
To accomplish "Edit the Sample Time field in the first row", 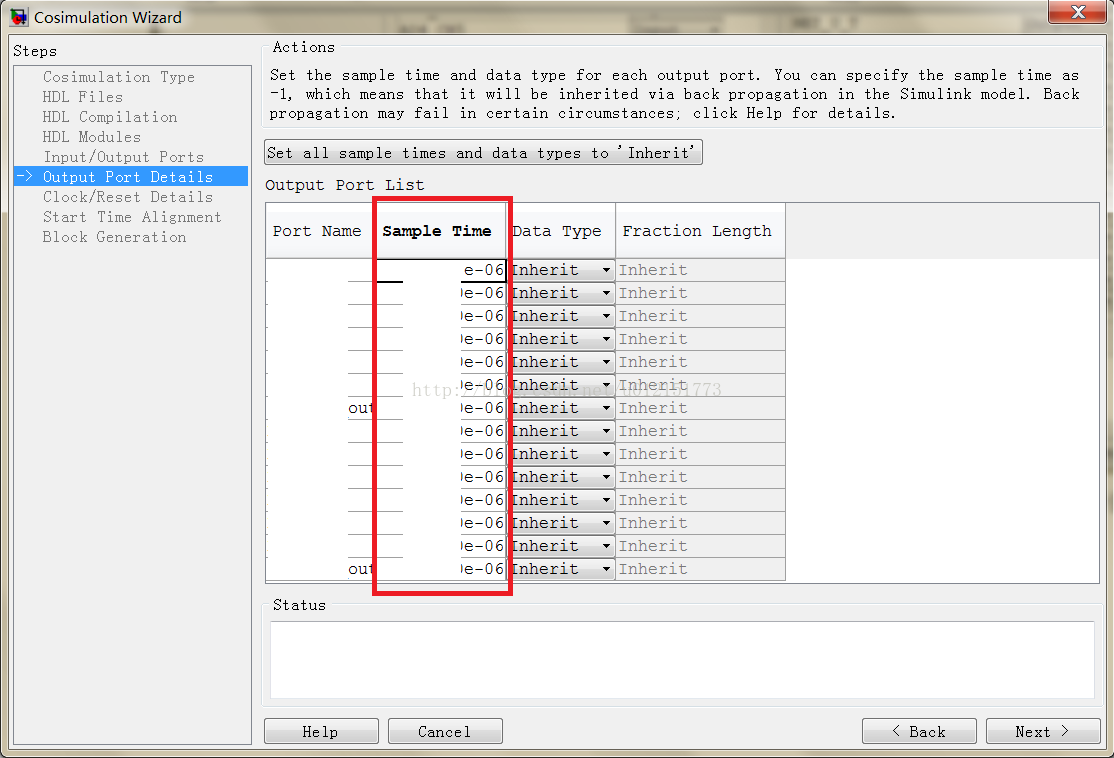I will 440,270.
